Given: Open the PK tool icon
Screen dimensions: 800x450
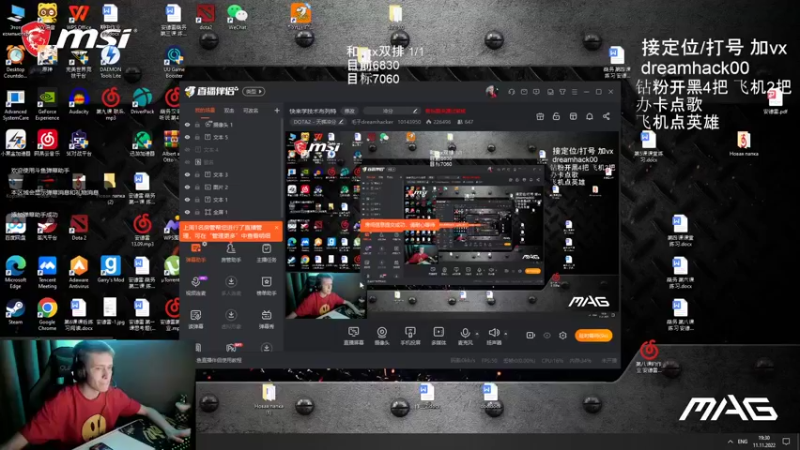Looking at the screenshot, I should point(231,348).
